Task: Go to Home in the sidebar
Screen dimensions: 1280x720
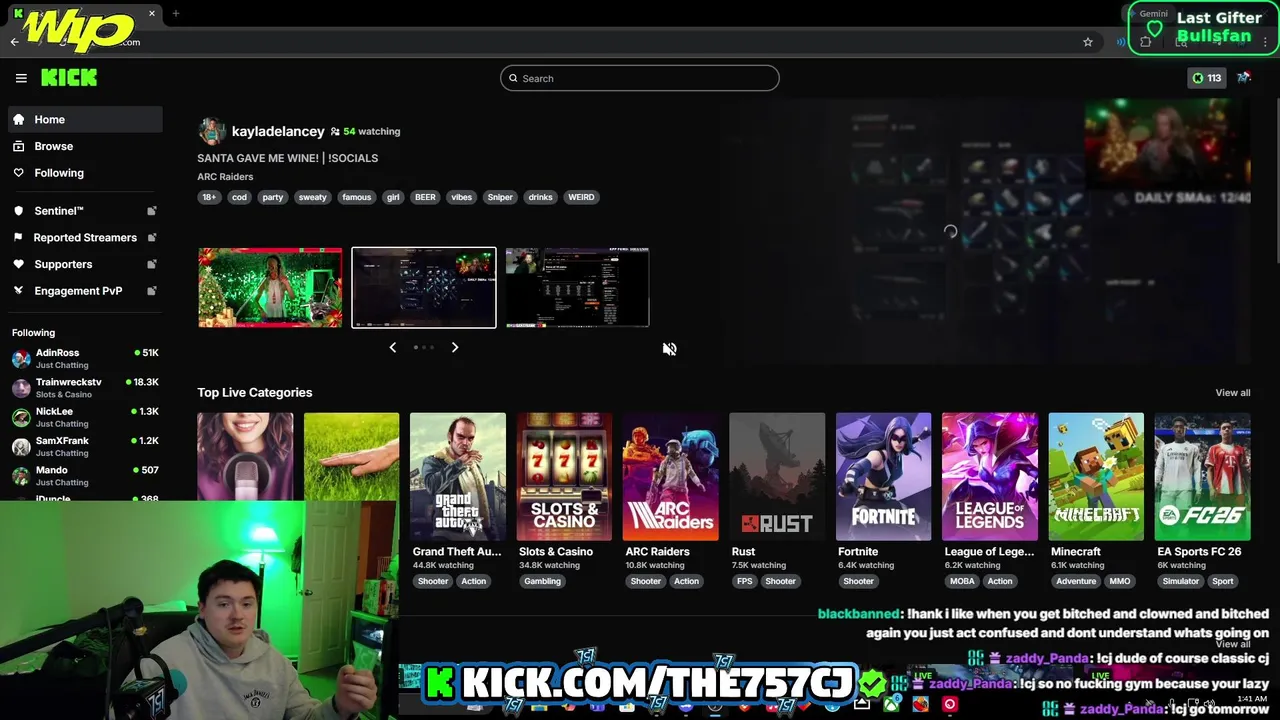Action: click(85, 119)
